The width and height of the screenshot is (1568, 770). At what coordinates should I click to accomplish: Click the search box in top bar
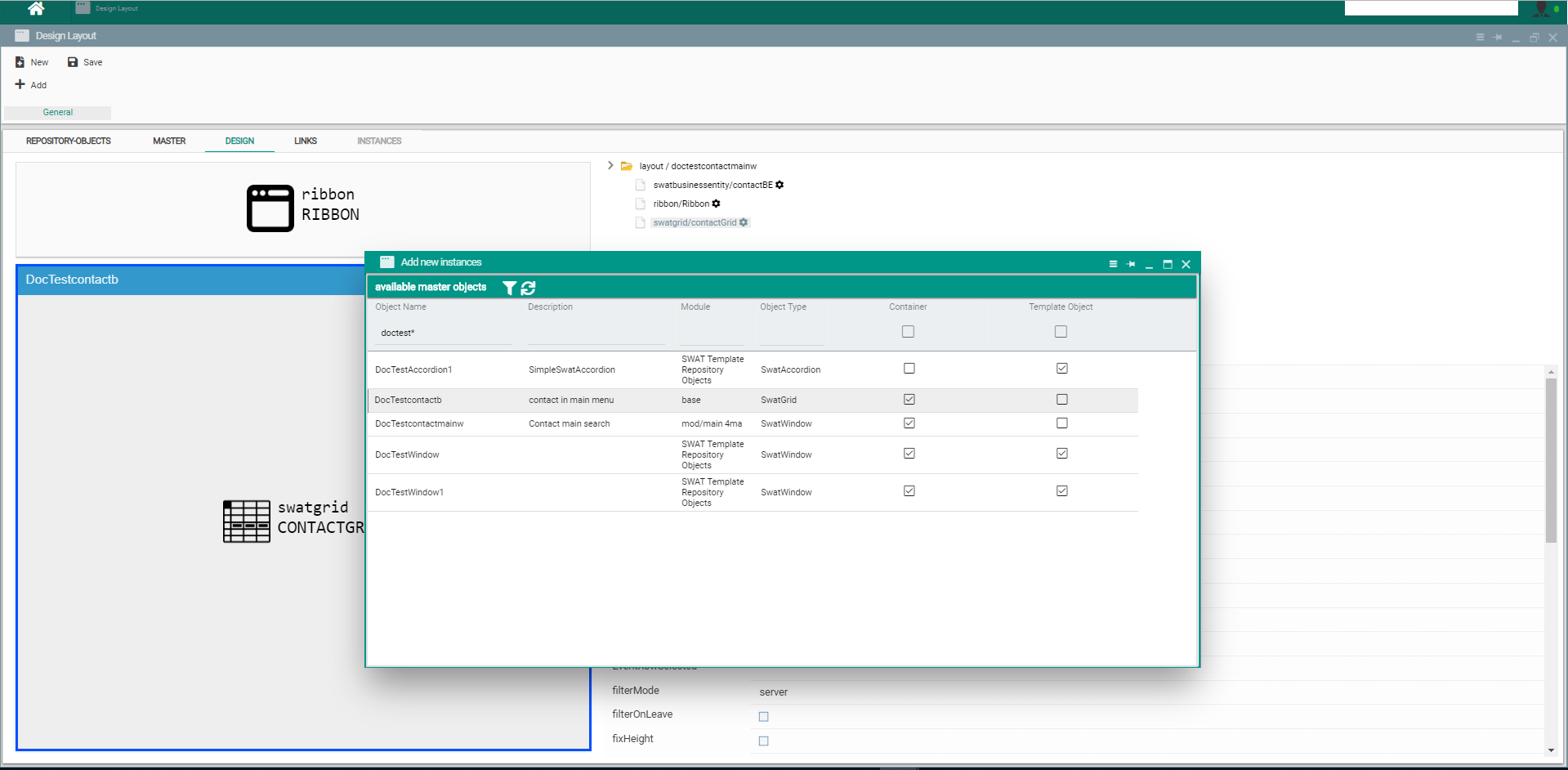click(1432, 8)
